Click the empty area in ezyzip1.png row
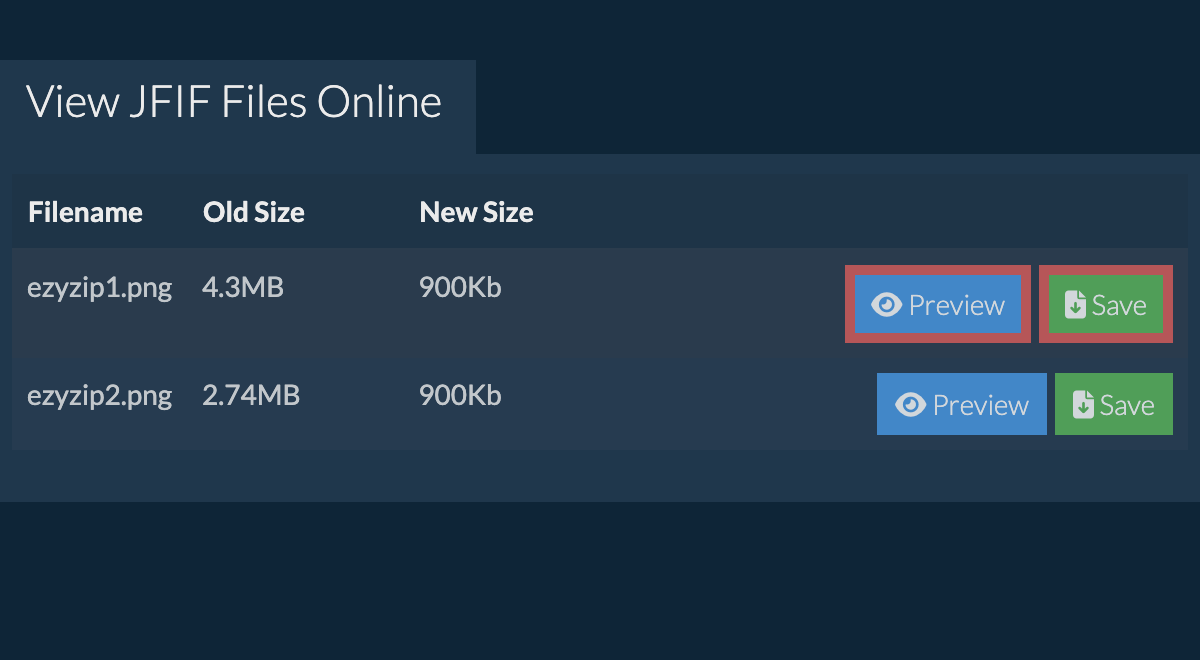 click(670, 304)
